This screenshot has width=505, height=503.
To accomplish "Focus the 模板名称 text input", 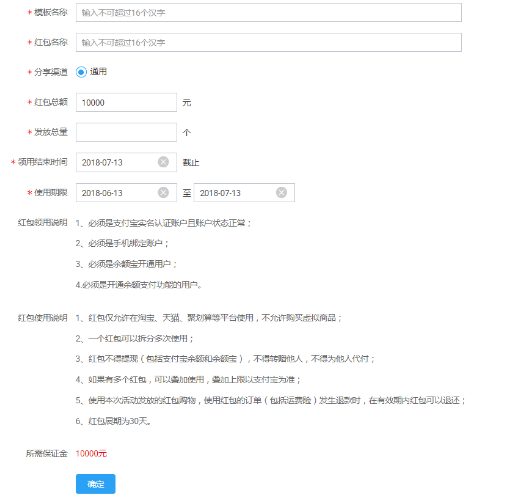I will [269, 13].
